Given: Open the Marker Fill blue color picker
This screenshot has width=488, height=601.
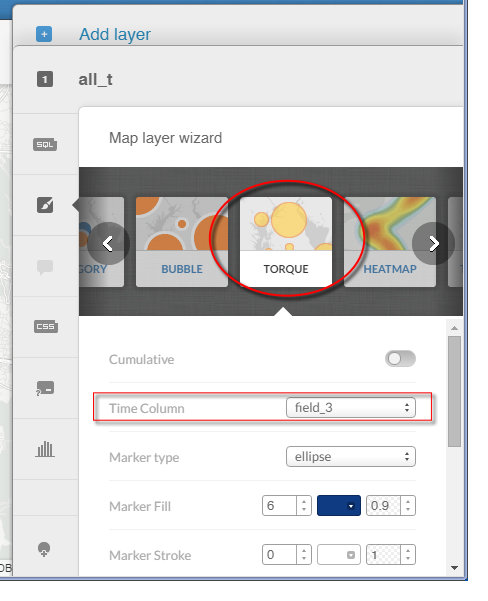Looking at the screenshot, I should tap(339, 506).
